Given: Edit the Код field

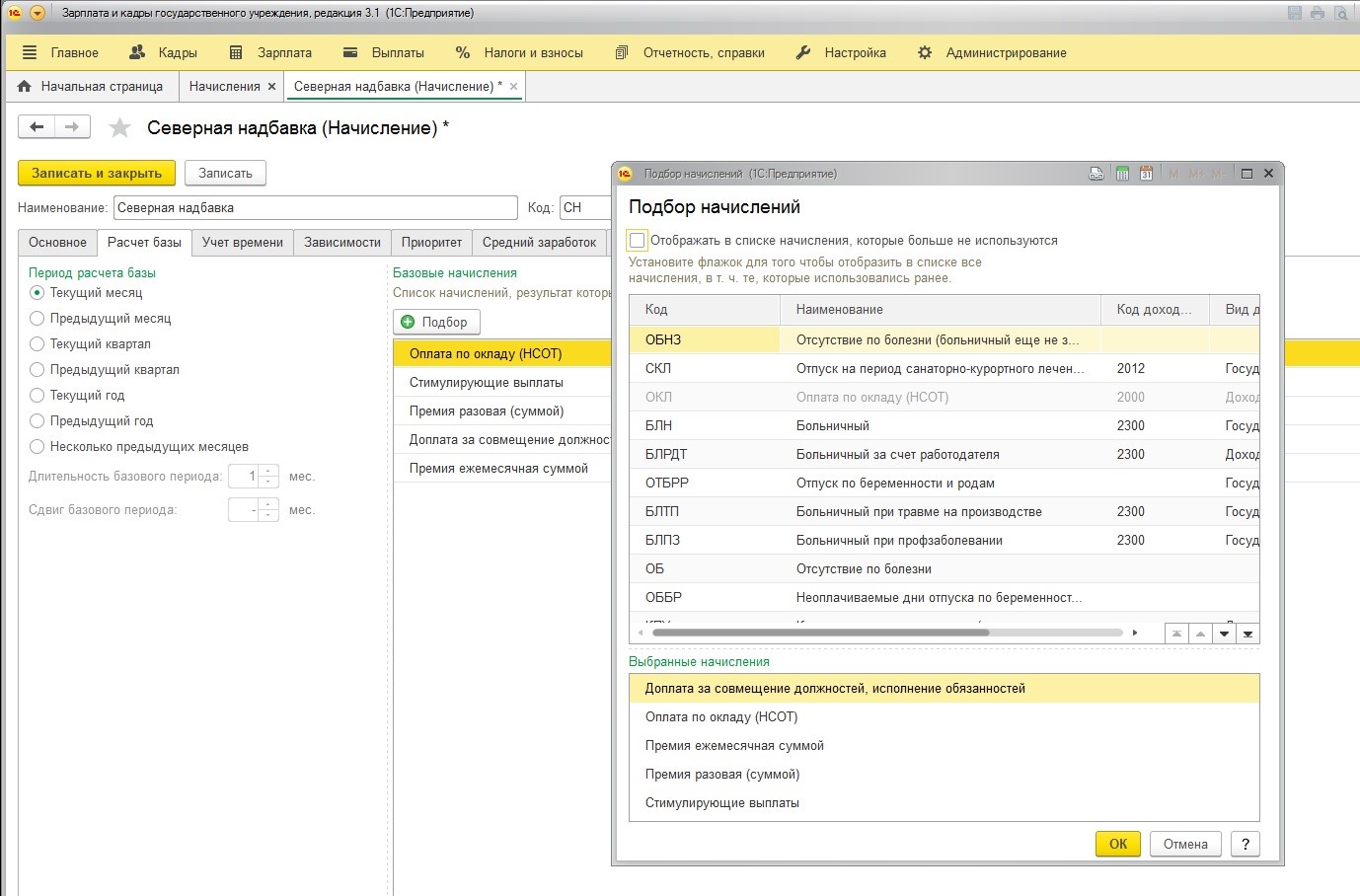Looking at the screenshot, I should (x=585, y=207).
